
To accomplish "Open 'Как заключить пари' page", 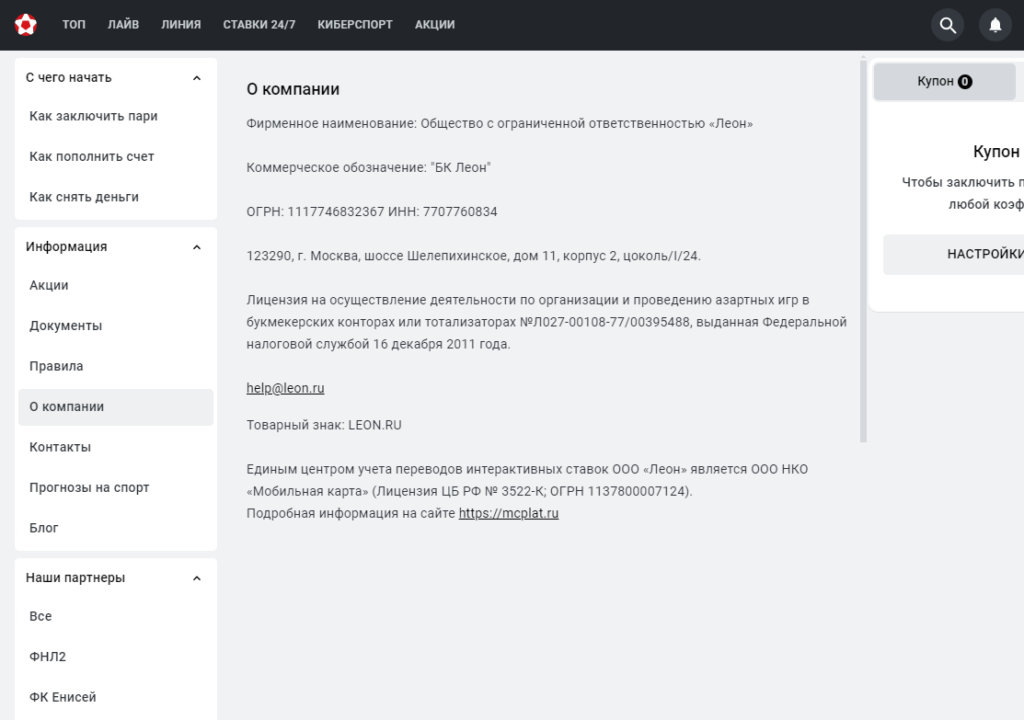I will [116, 116].
